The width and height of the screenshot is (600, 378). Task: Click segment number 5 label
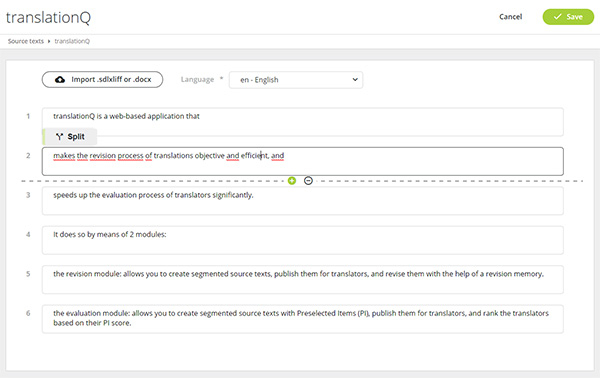(x=28, y=274)
